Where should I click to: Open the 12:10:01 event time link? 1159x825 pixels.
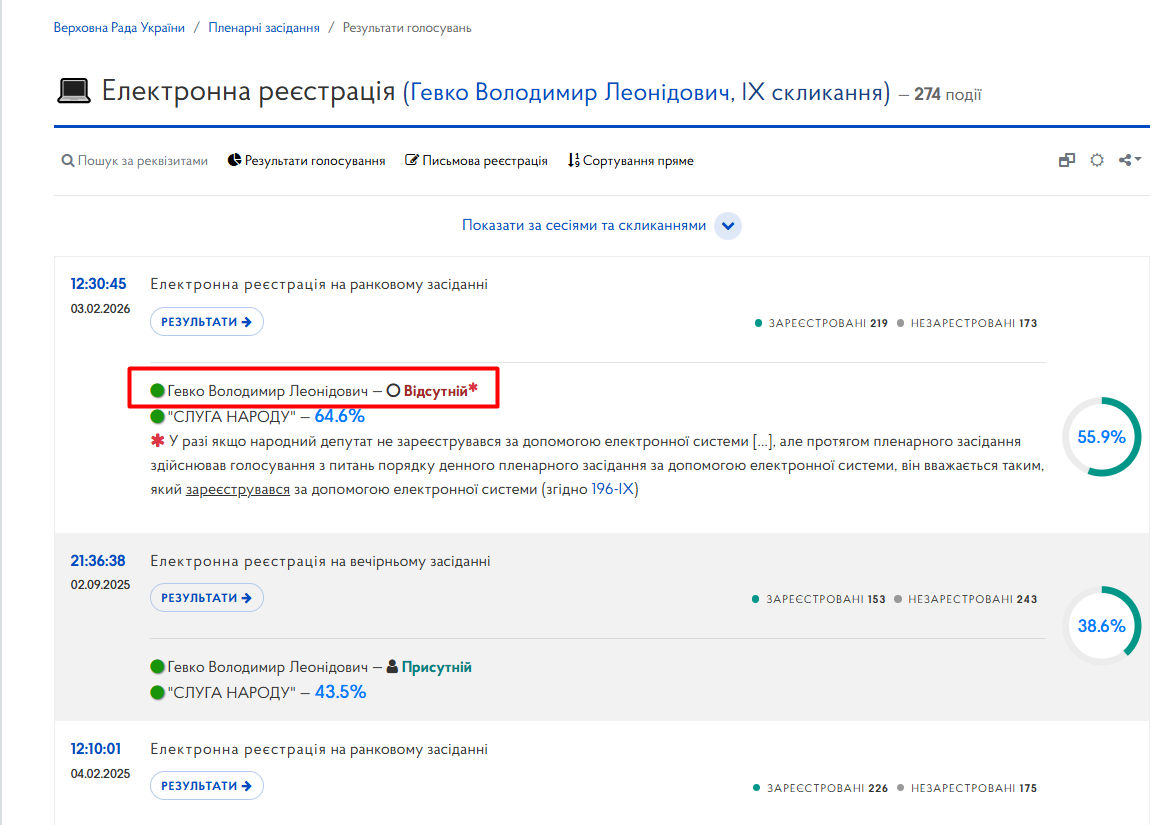[x=96, y=749]
